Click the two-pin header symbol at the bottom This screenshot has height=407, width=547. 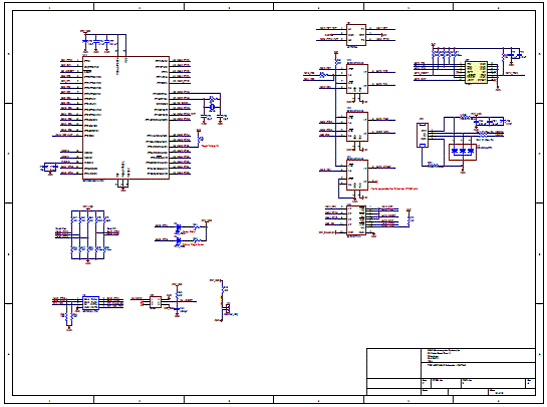point(227,309)
